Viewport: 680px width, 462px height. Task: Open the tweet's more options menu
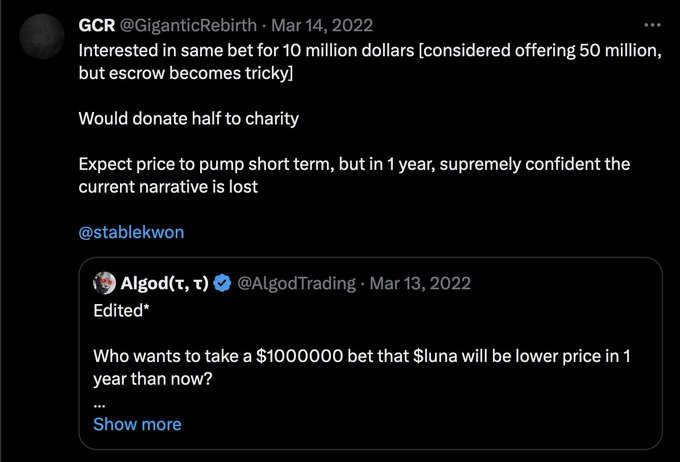point(653,24)
